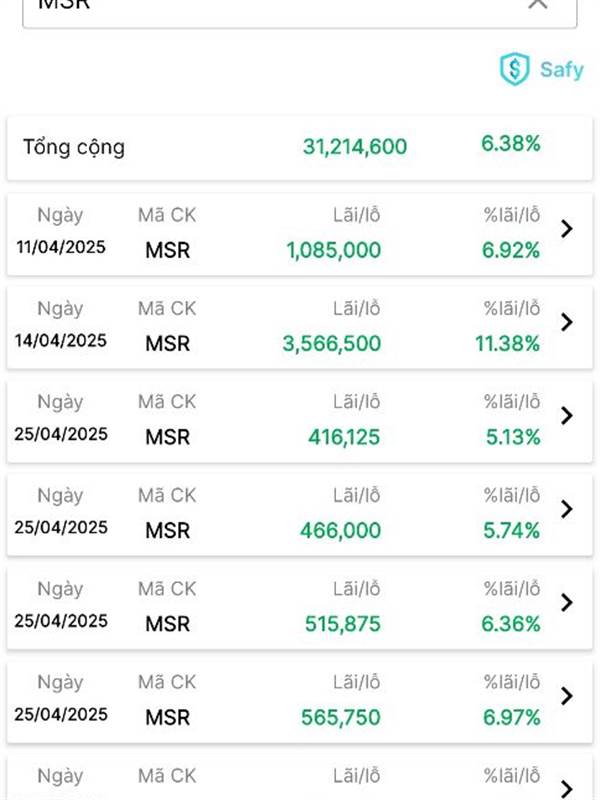Open the Safy shield icon
The height and width of the screenshot is (800, 600).
tap(514, 68)
